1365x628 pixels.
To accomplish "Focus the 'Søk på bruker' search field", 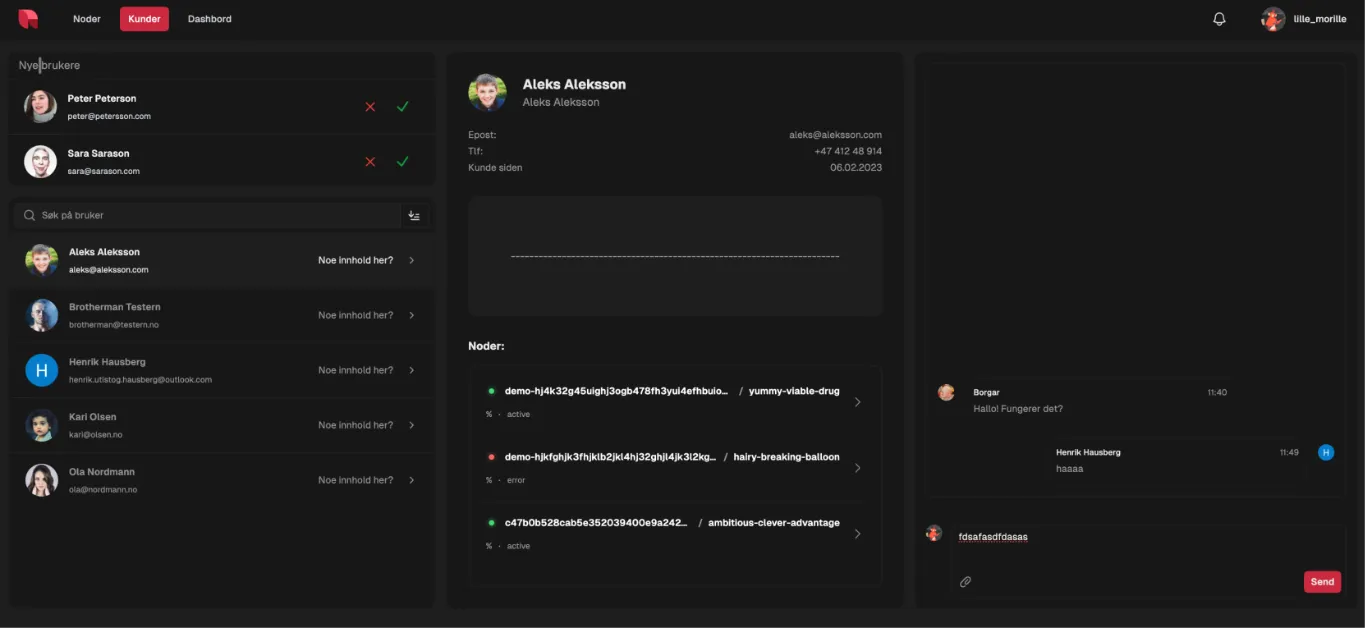I will coord(208,215).
